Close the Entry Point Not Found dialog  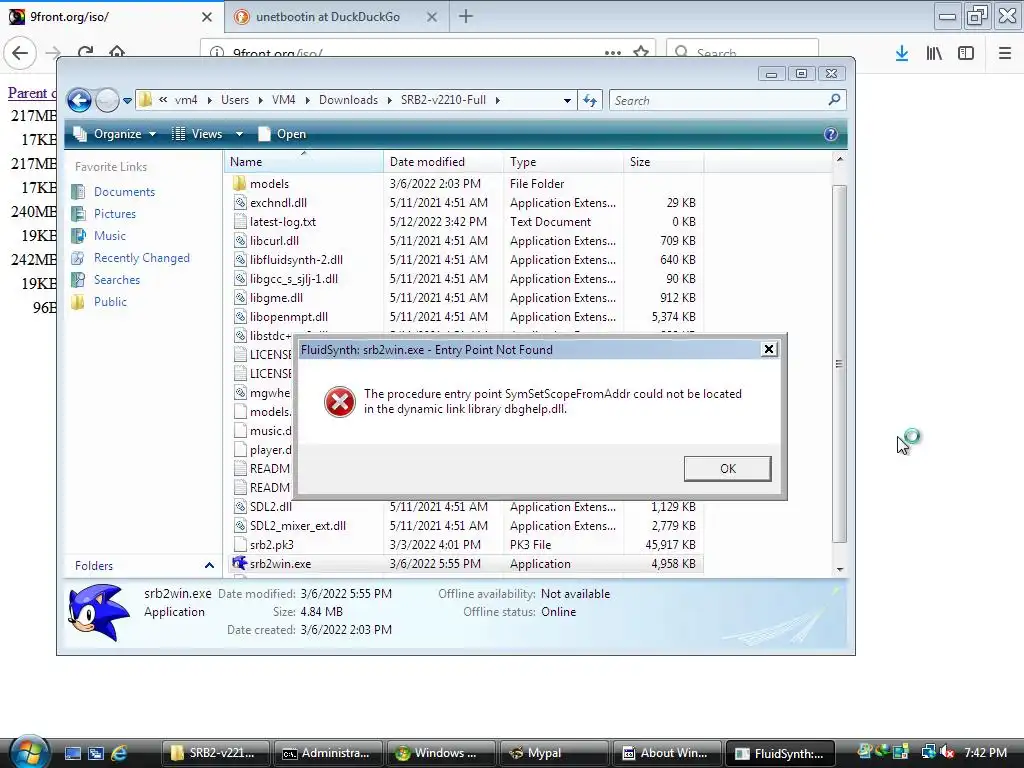click(x=769, y=349)
